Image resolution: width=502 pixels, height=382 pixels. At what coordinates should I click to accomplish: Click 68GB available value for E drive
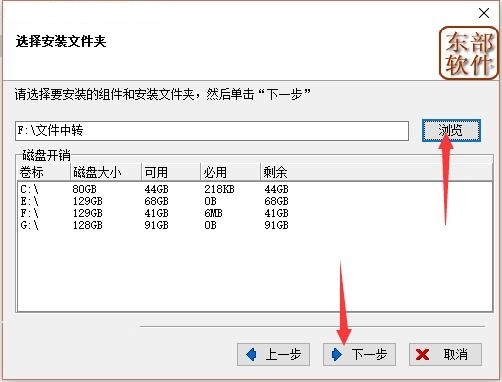coord(156,201)
